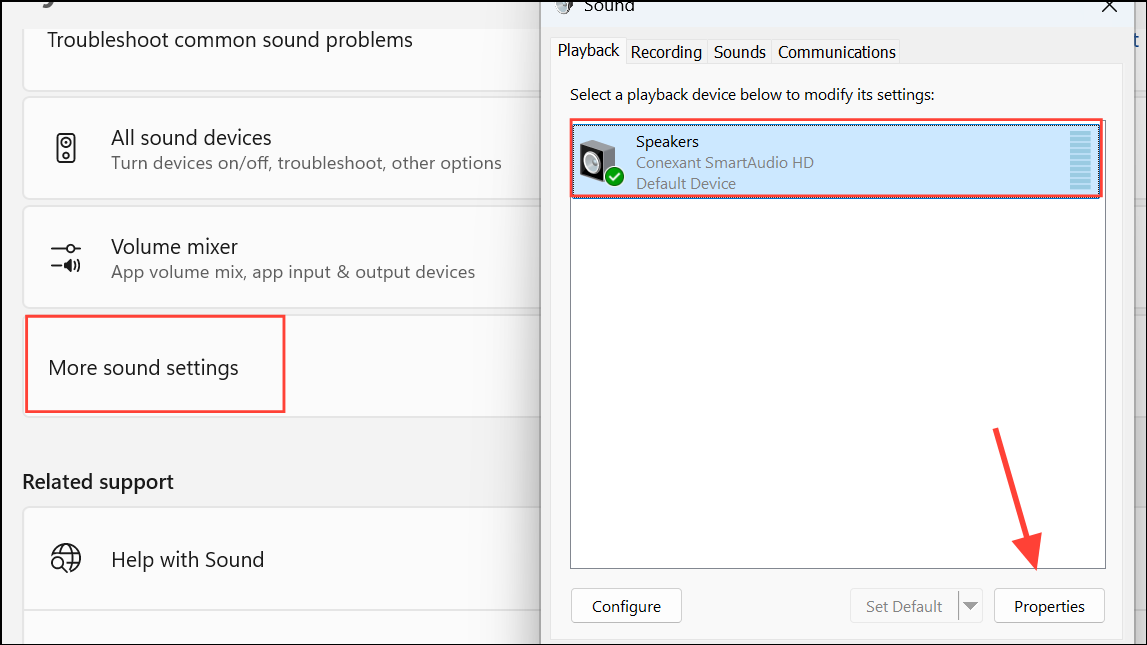
Task: Click the green default checkmark badge on Speakers
Action: coord(614,177)
